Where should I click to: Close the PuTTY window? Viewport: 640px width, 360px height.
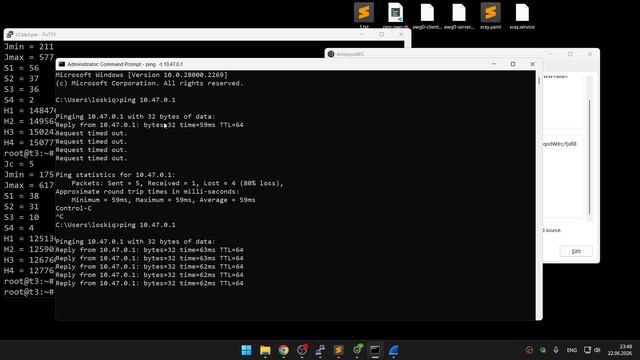pyautogui.click(x=401, y=34)
